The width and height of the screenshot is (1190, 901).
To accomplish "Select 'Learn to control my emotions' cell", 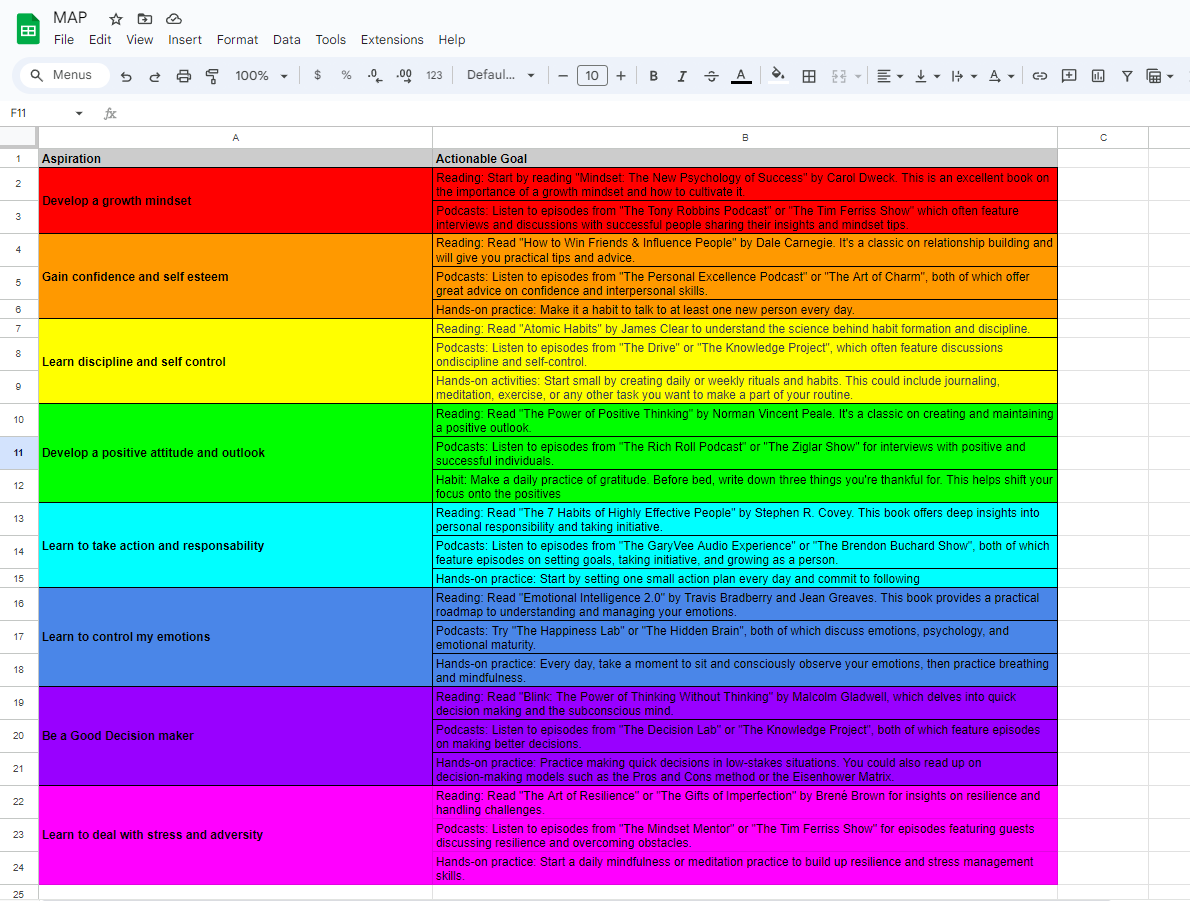I will pos(235,637).
